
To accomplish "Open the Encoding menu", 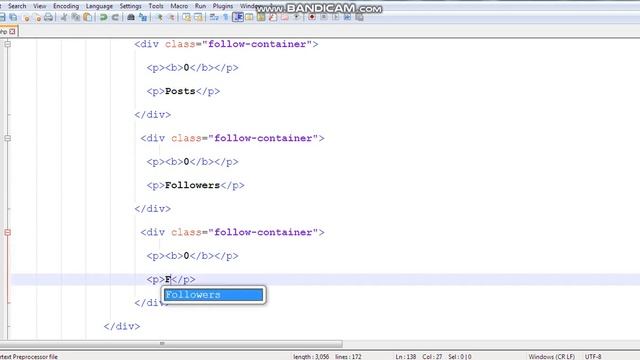I will pos(66,6).
